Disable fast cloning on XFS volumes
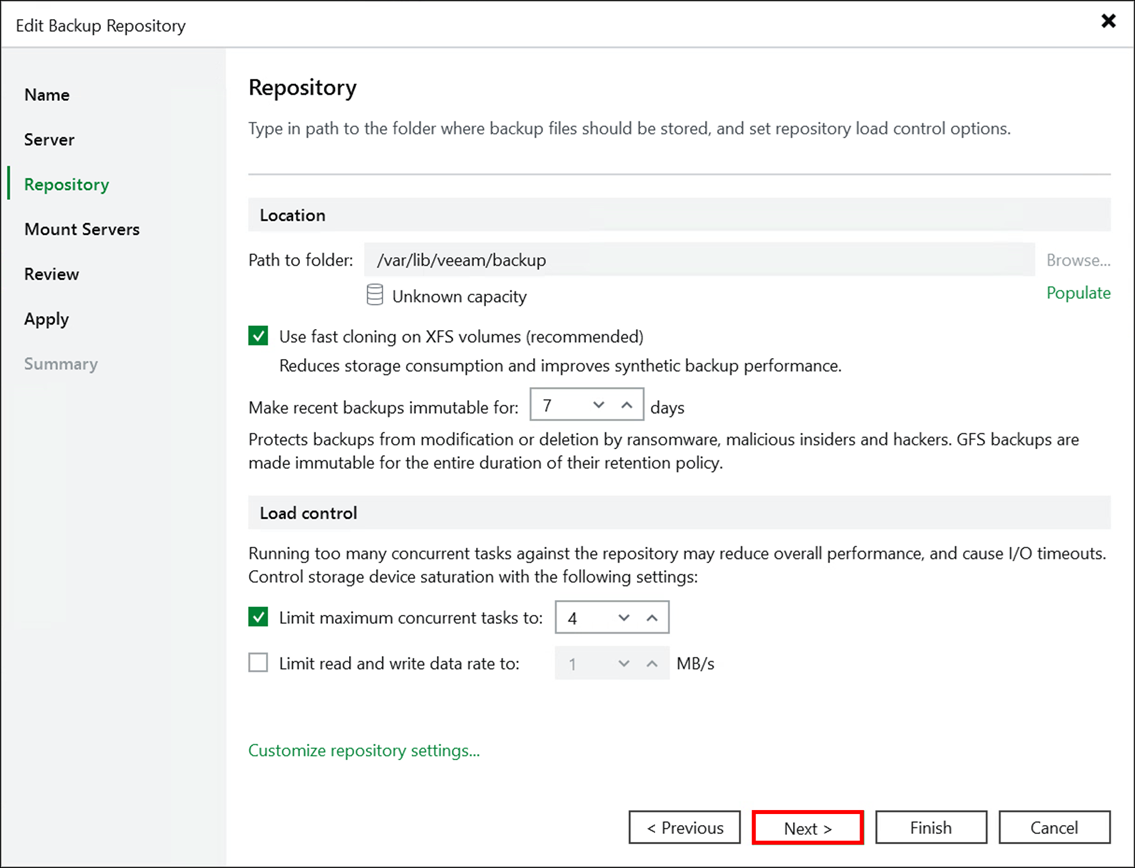1135x868 pixels. pos(257,336)
